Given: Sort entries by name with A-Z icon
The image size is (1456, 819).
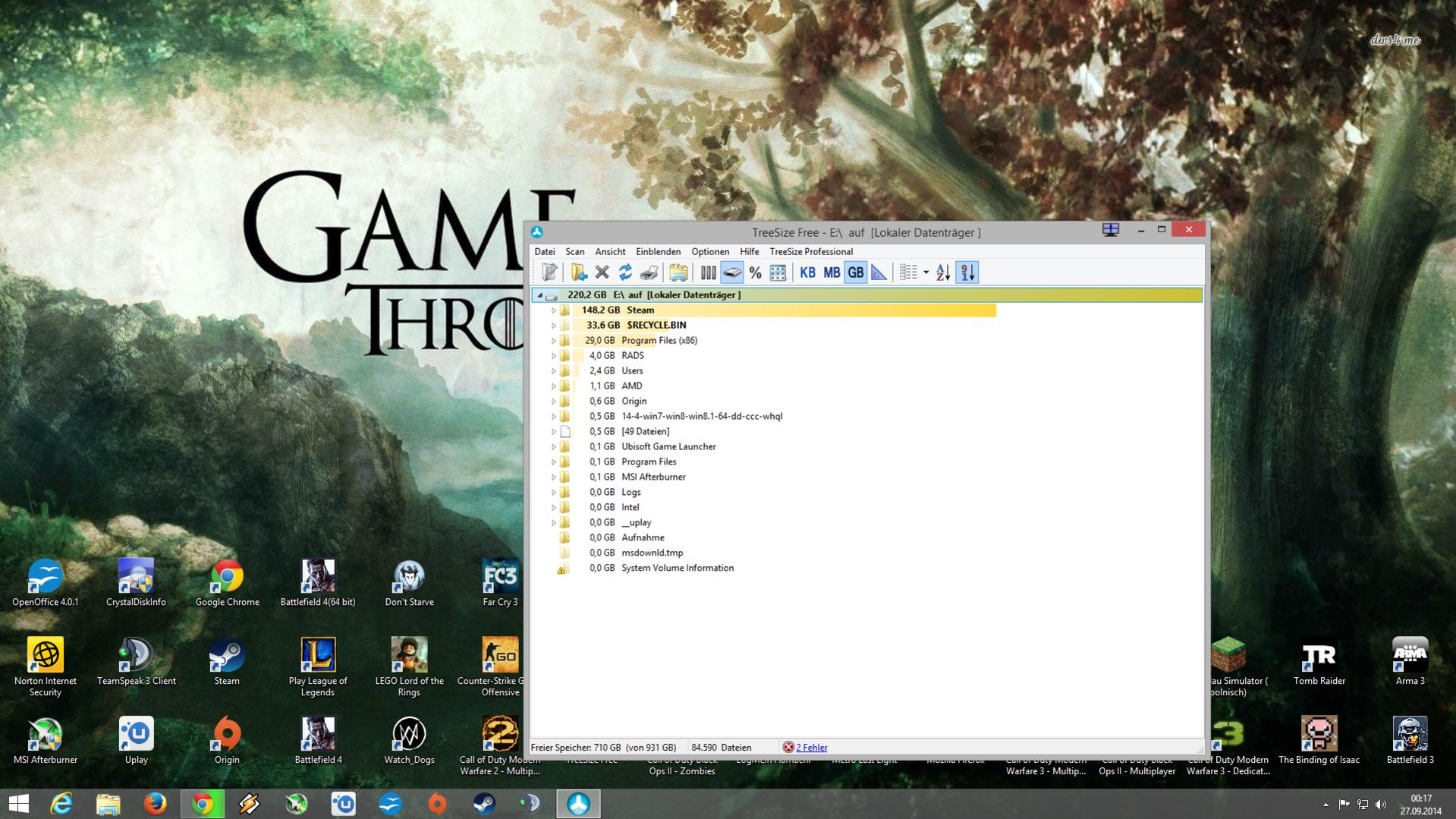Looking at the screenshot, I should tap(943, 272).
